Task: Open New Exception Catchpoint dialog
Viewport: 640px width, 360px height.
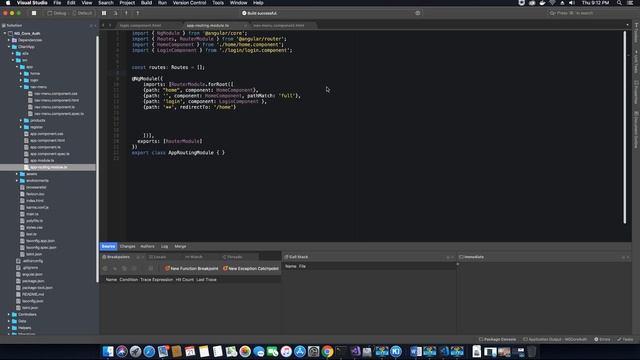Action: (251, 269)
